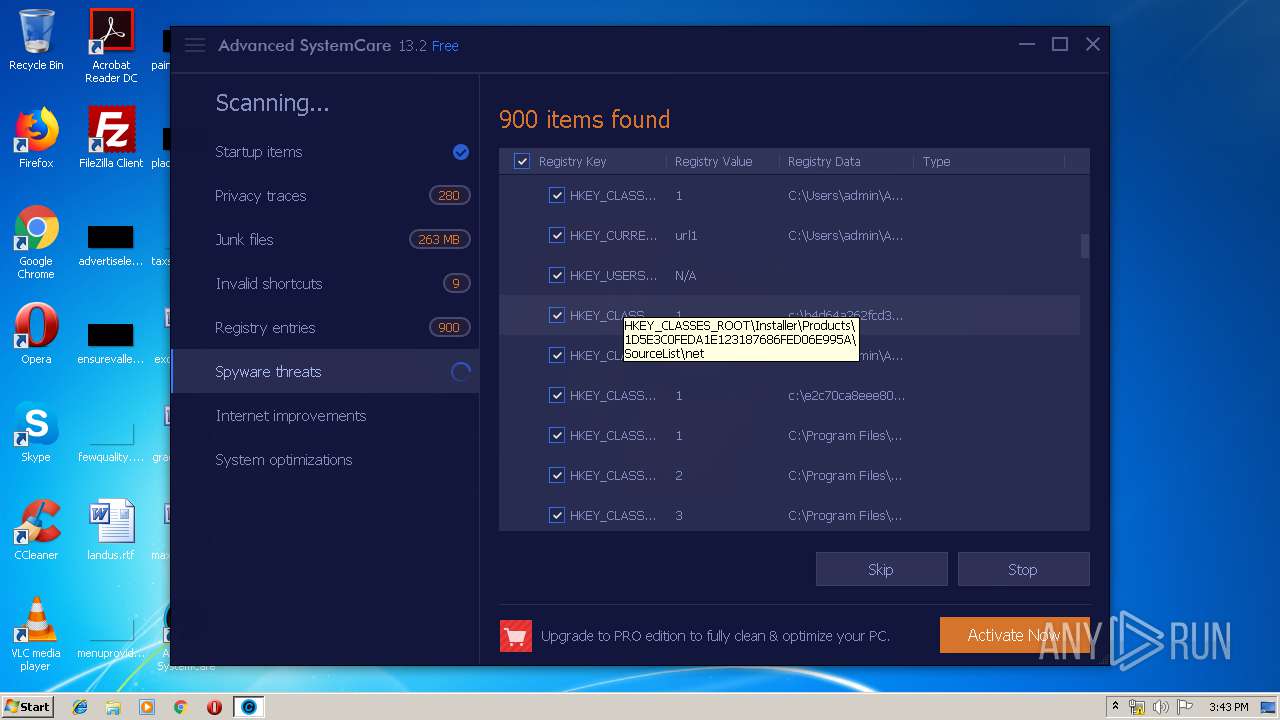Viewport: 1280px width, 720px height.
Task: Click Chrome icon in the taskbar
Action: (180, 707)
